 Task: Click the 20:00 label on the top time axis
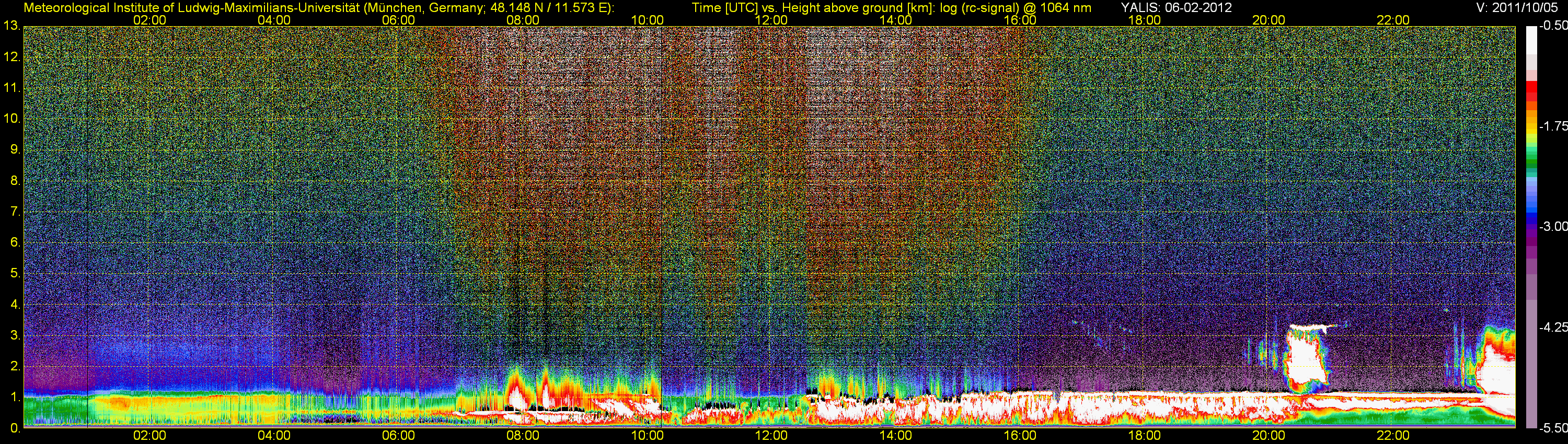[1269, 20]
